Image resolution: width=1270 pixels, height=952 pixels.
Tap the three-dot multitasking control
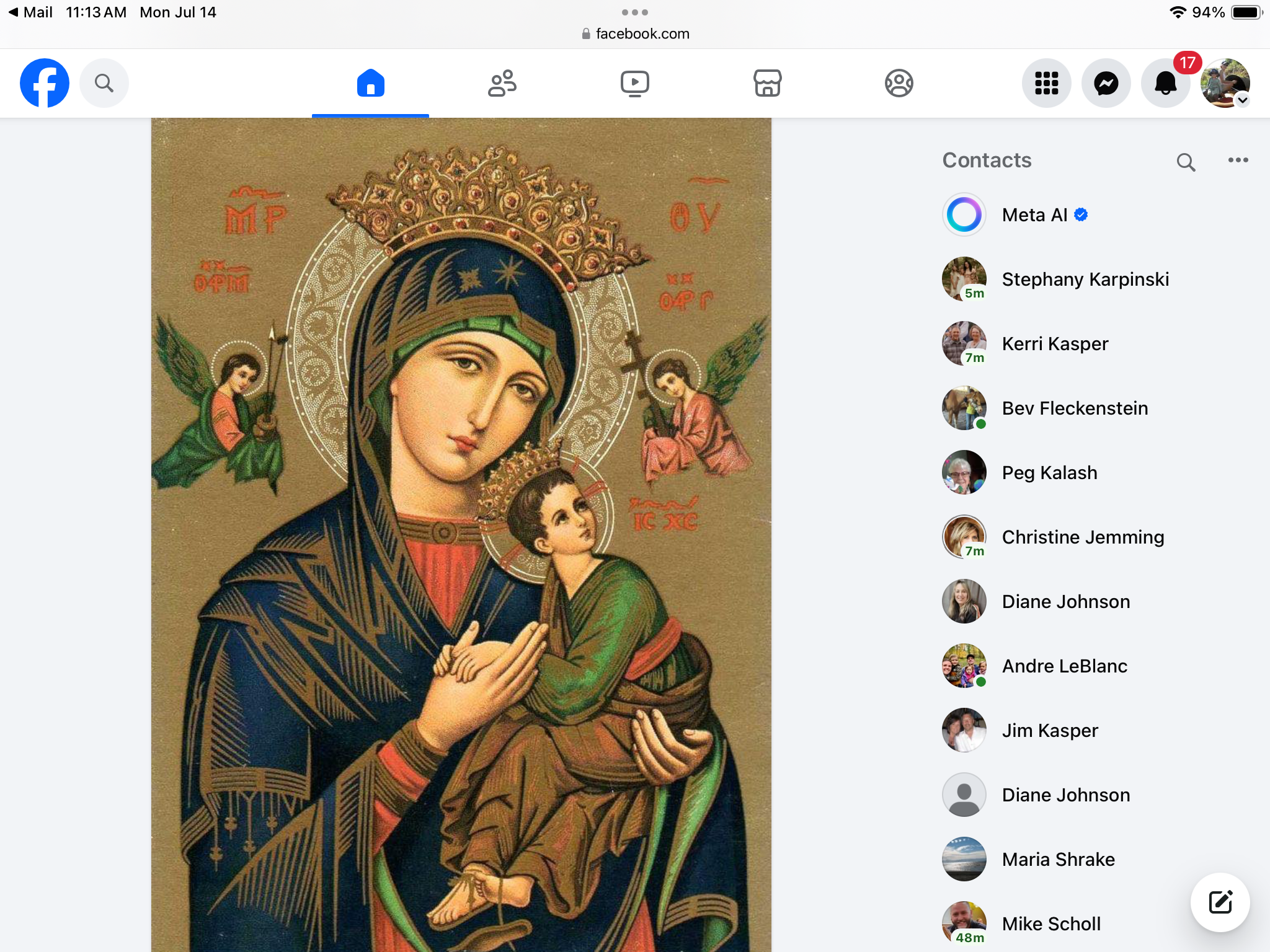pos(635,12)
